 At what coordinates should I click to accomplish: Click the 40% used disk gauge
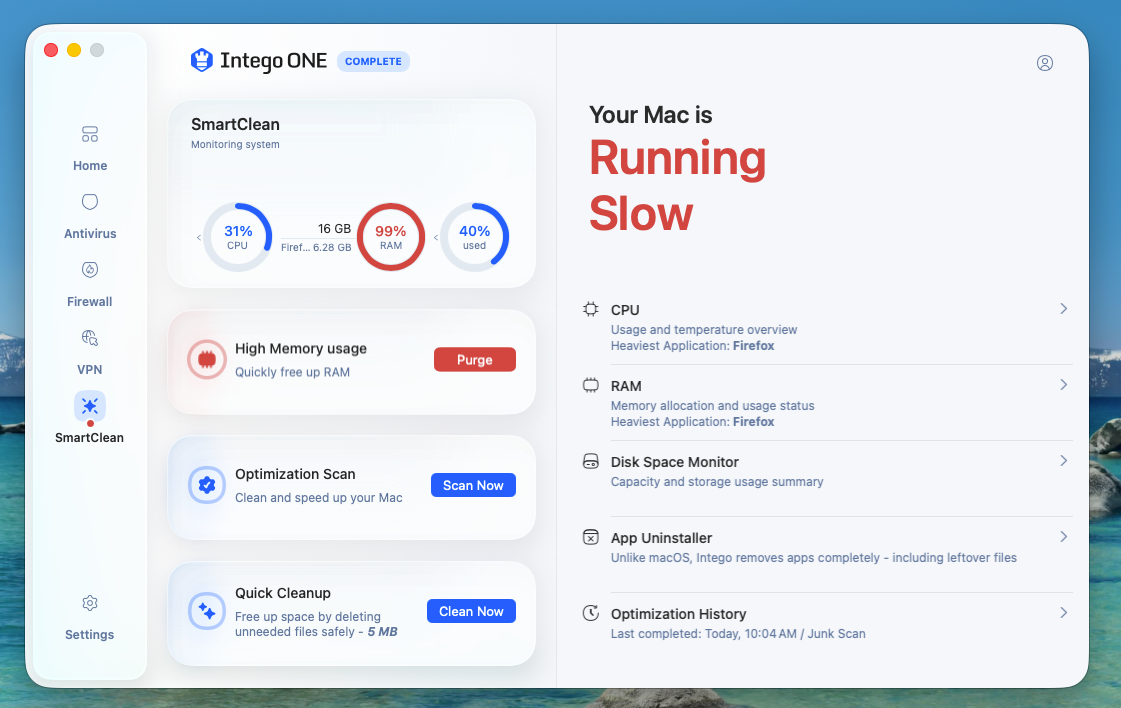point(474,237)
